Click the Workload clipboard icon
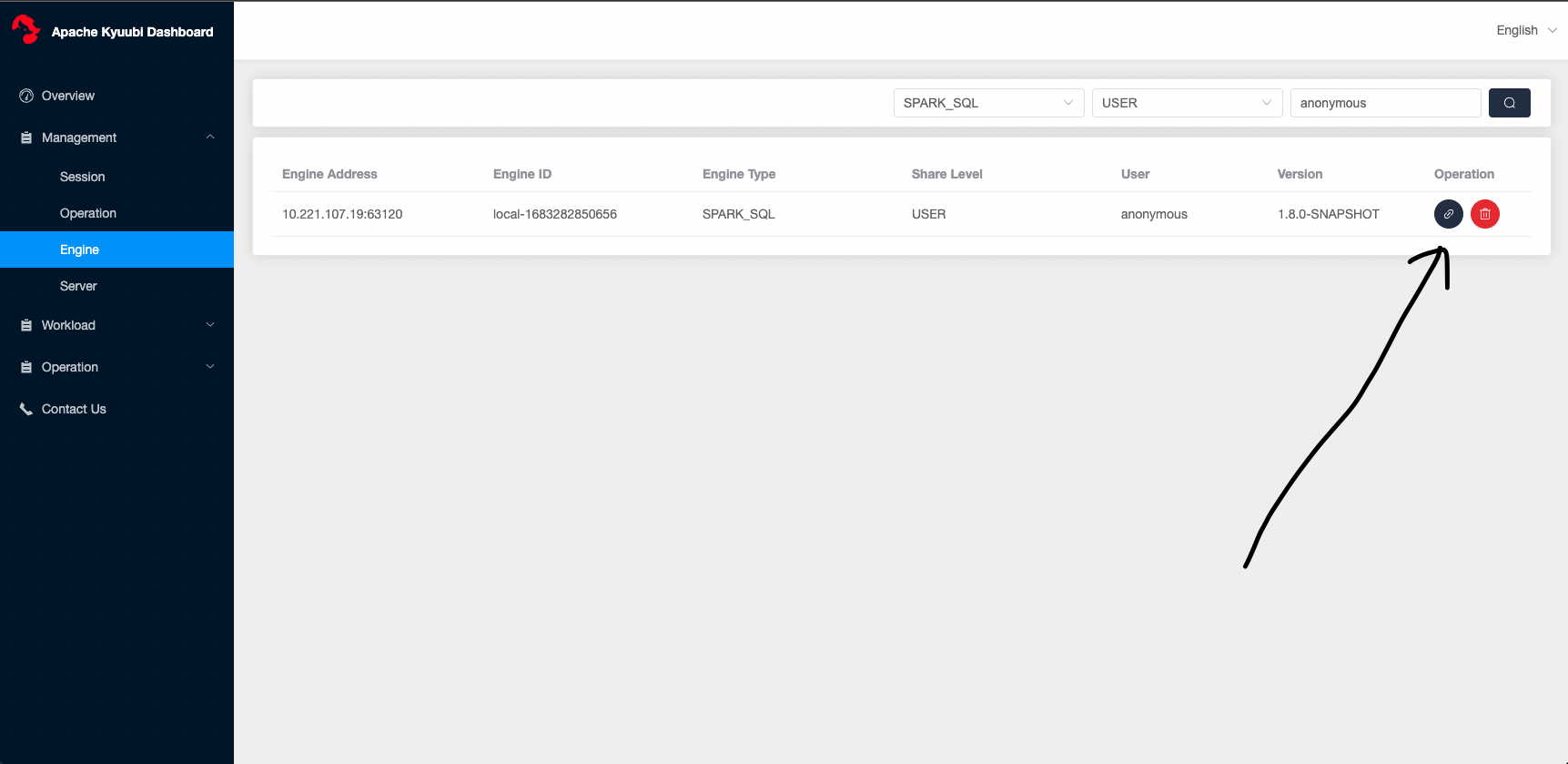 26,325
